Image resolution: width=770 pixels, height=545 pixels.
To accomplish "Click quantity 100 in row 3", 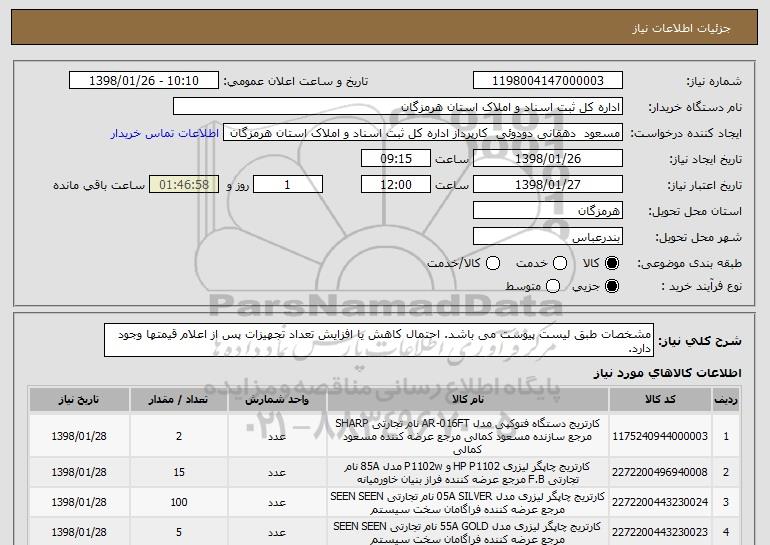I will (179, 502).
